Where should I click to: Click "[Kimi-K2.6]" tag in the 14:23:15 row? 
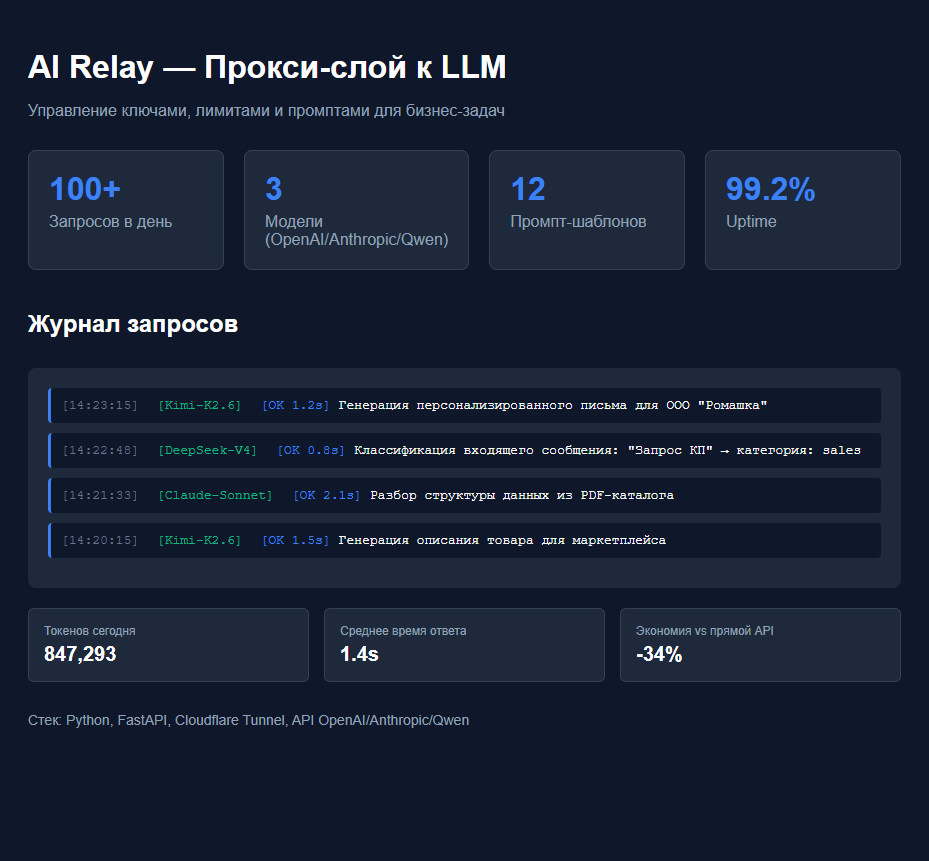pyautogui.click(x=200, y=405)
